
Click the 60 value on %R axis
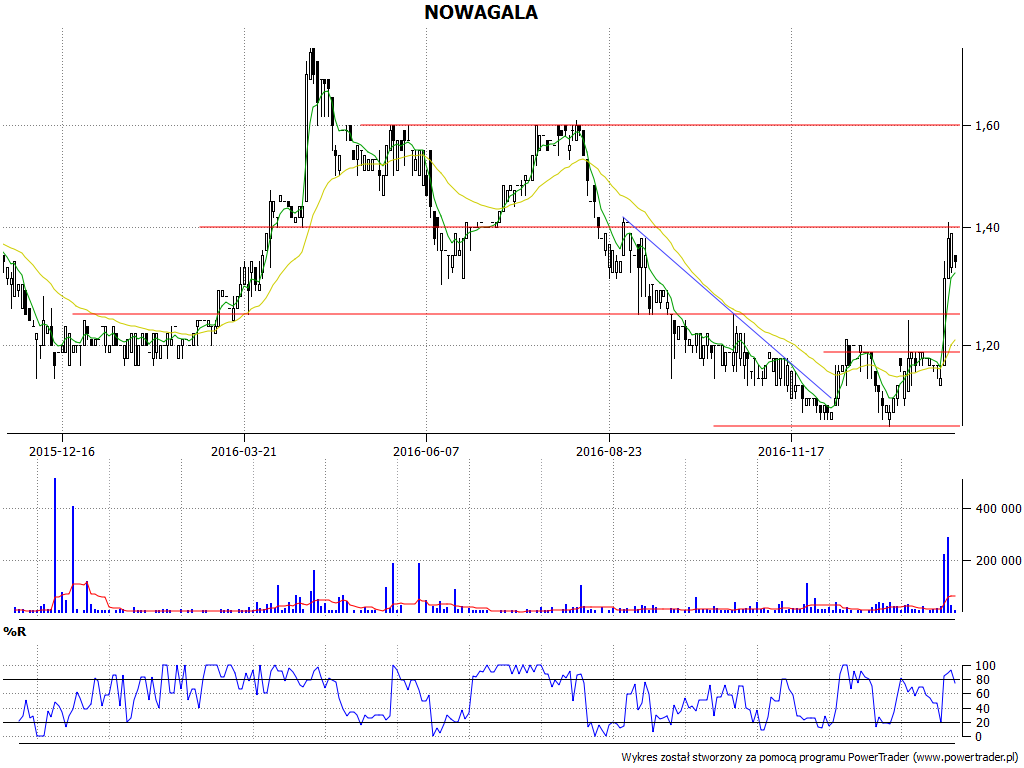[x=982, y=694]
